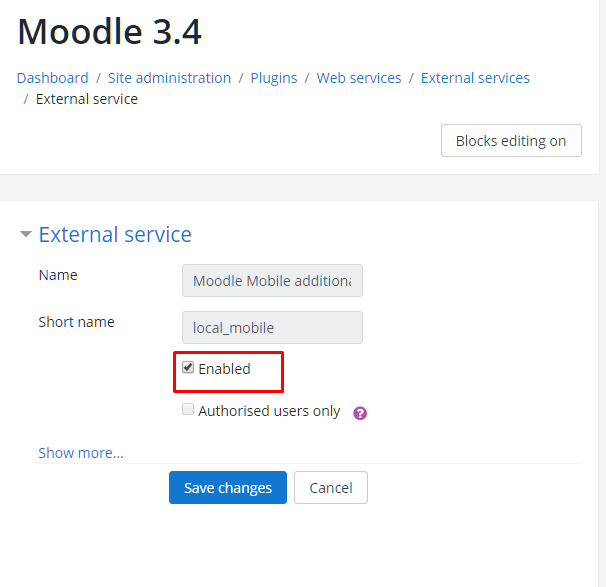Open Site administration breadcrumb link
This screenshot has width=606, height=587.
(169, 78)
